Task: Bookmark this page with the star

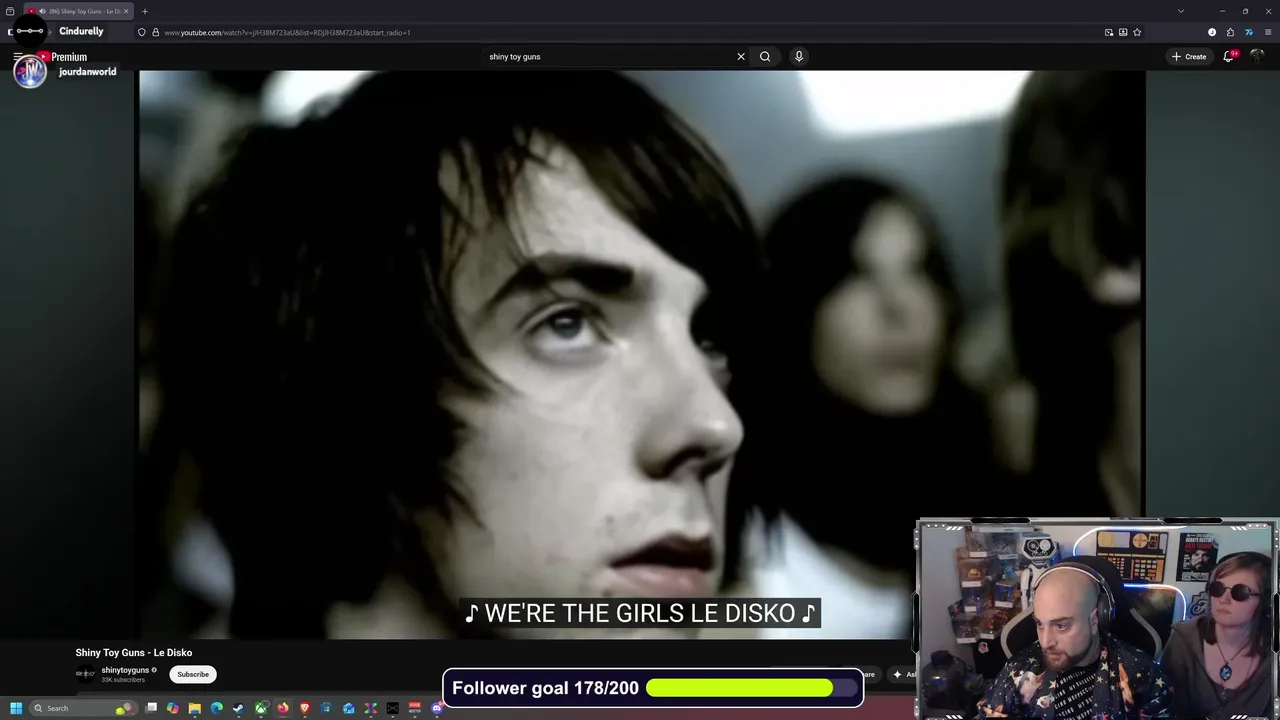Action: 1137,32
